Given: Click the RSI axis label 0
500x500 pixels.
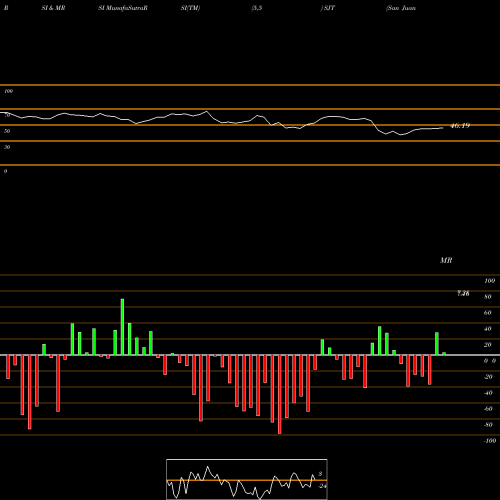Looking at the screenshot, I should click(x=5, y=171).
